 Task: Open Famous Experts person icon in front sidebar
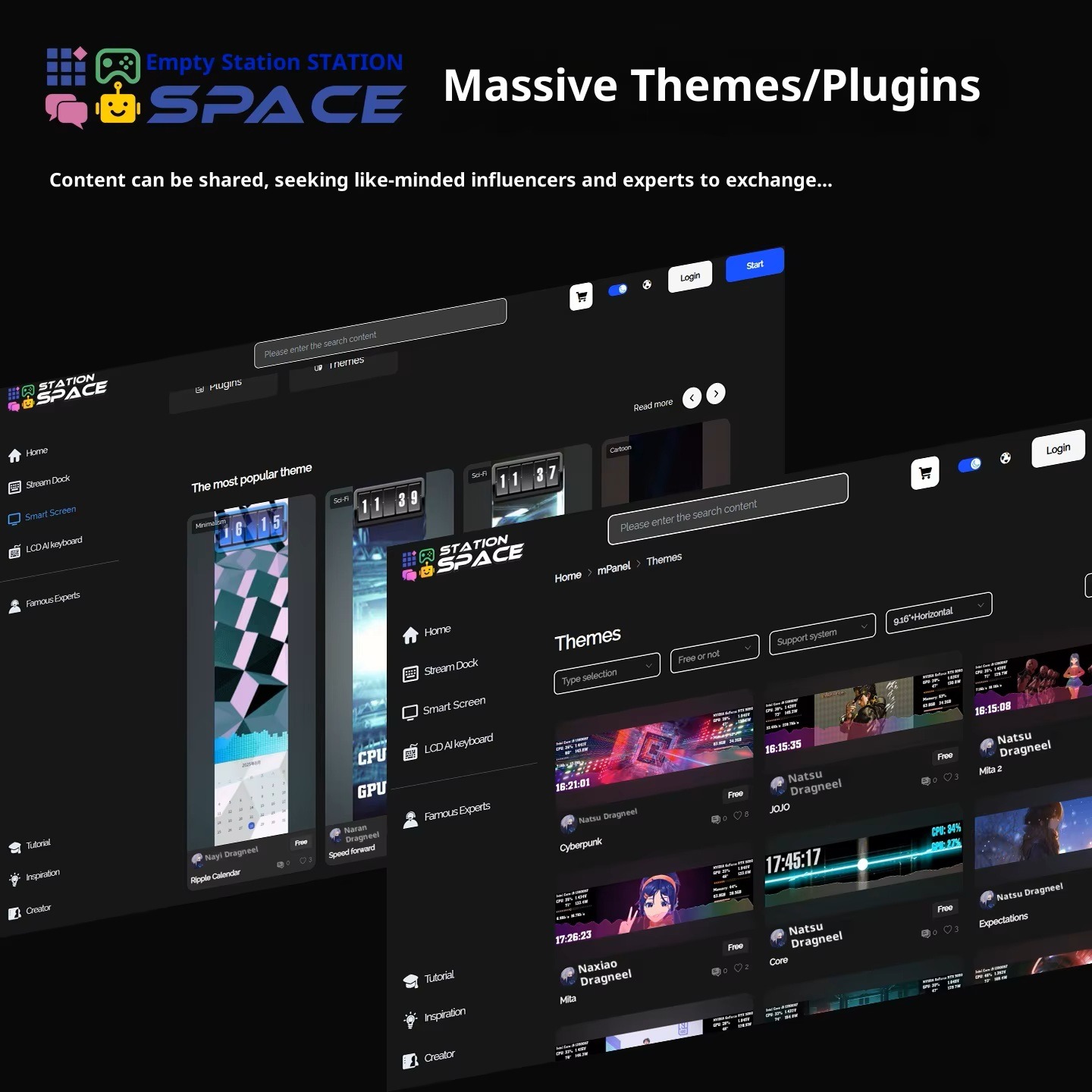coord(410,820)
